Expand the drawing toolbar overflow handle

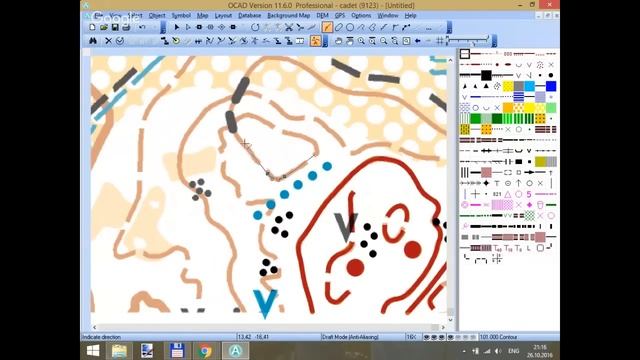pos(449,27)
